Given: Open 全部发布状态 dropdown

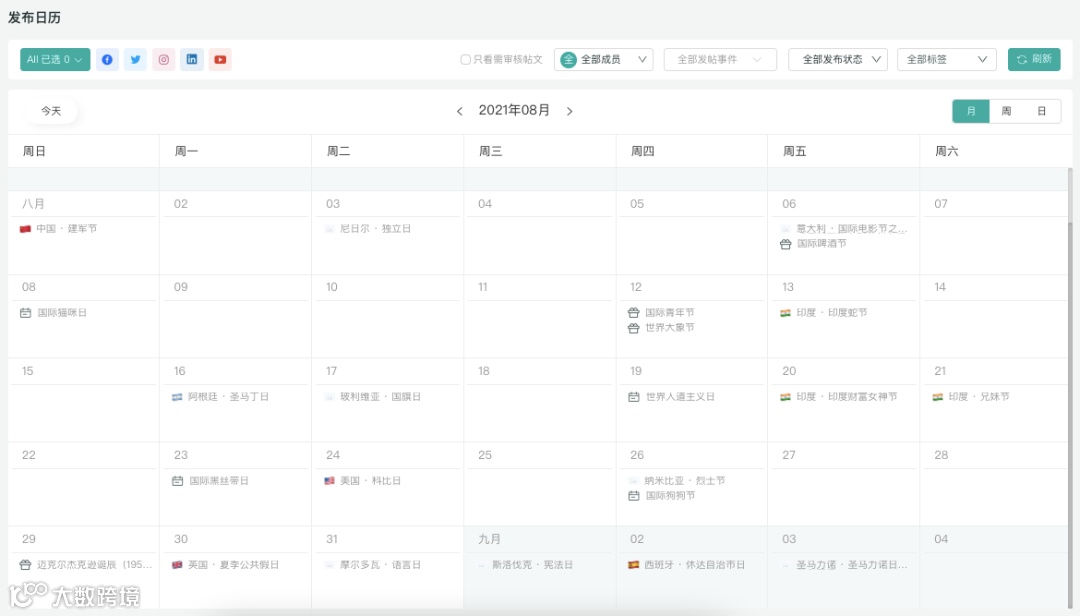Looking at the screenshot, I should (x=838, y=60).
